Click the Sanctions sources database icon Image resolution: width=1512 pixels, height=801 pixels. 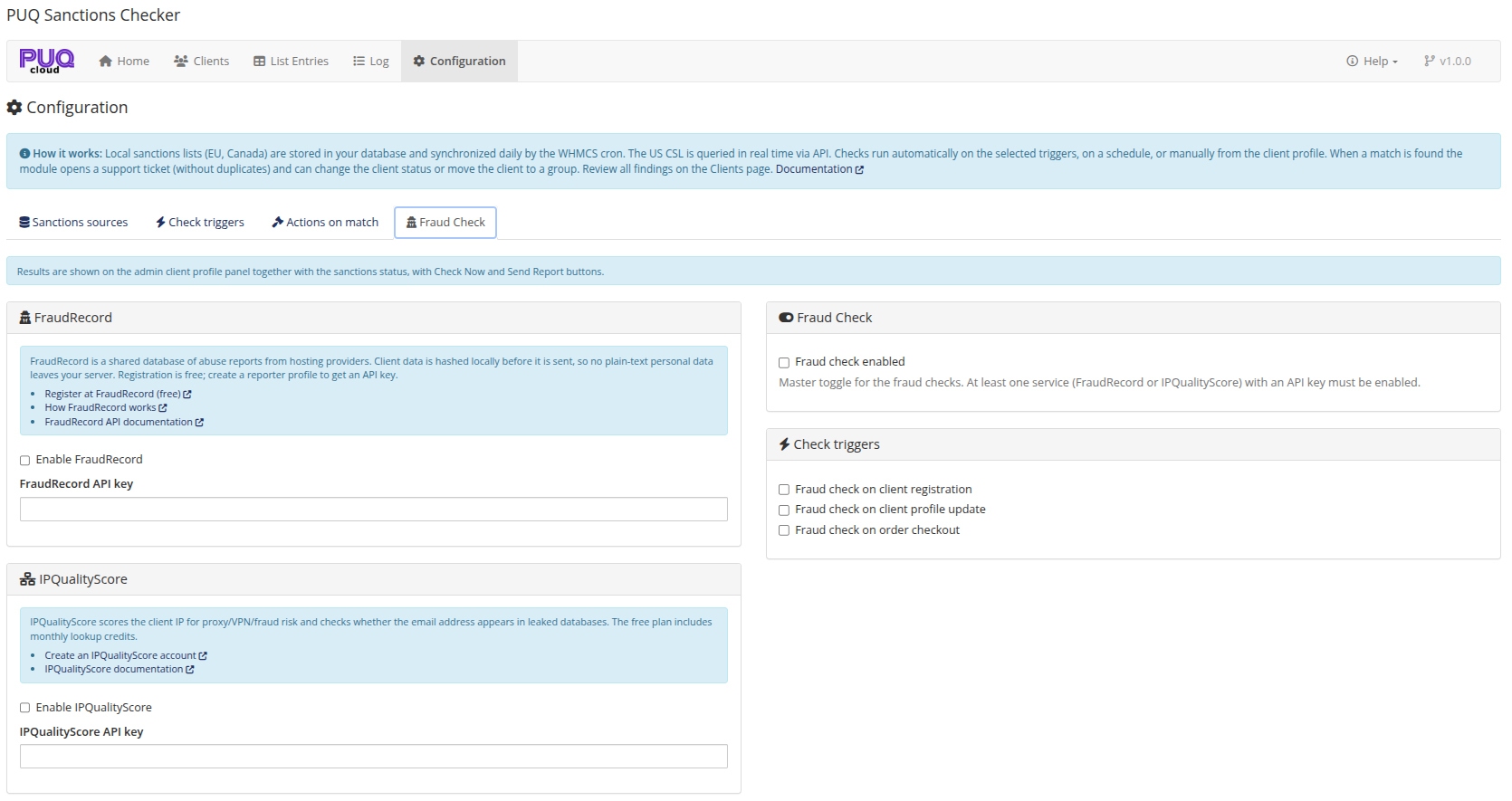pos(24,222)
